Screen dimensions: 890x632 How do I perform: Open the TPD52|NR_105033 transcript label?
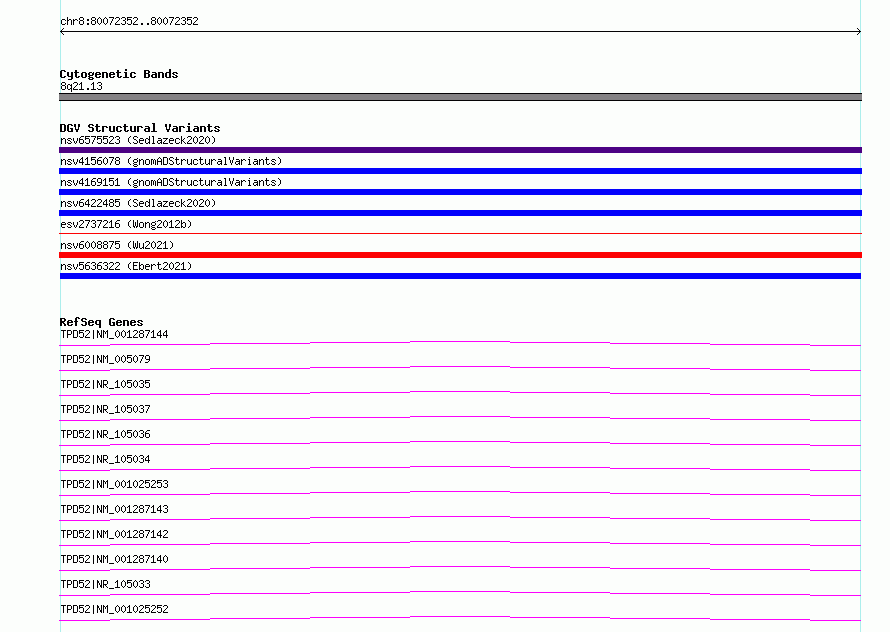[105, 584]
